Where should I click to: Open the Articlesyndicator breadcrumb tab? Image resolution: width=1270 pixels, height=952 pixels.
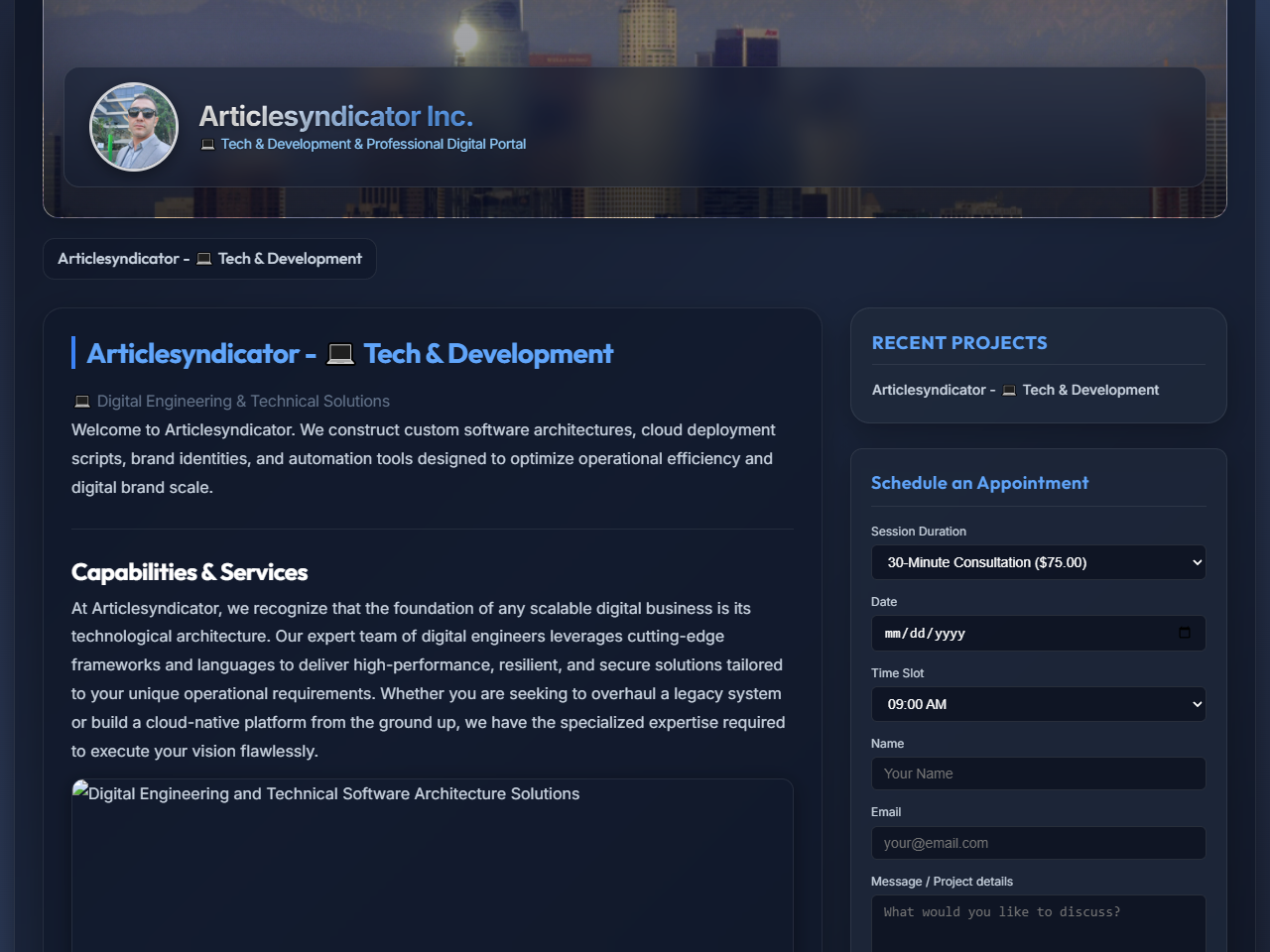209,259
